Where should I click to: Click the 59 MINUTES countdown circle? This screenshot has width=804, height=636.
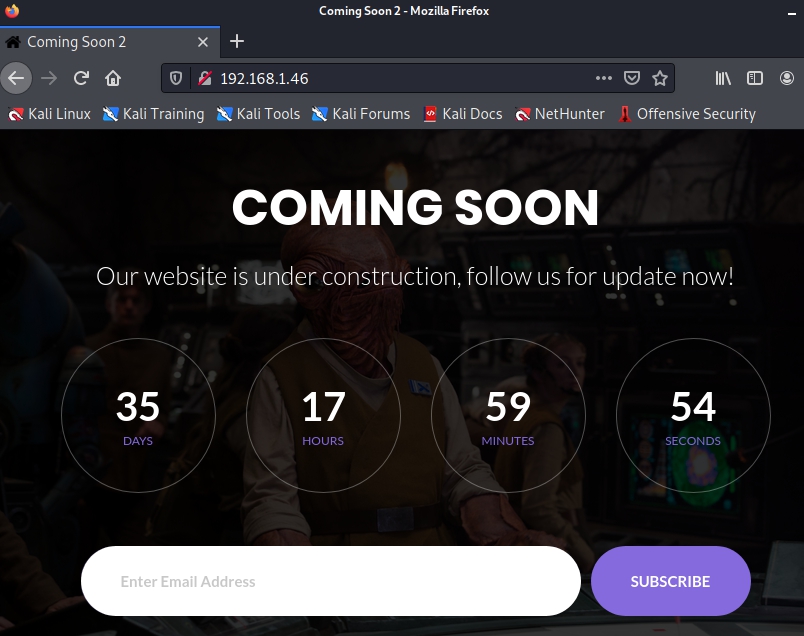tap(508, 415)
